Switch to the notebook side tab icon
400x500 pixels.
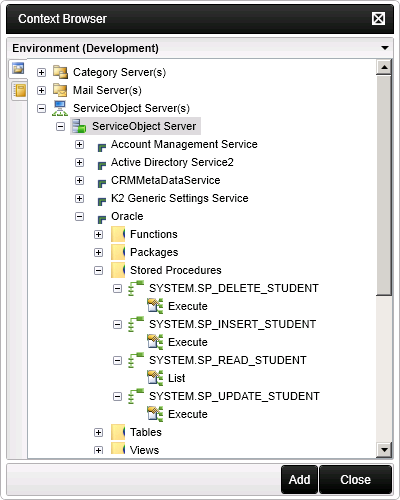[x=20, y=90]
